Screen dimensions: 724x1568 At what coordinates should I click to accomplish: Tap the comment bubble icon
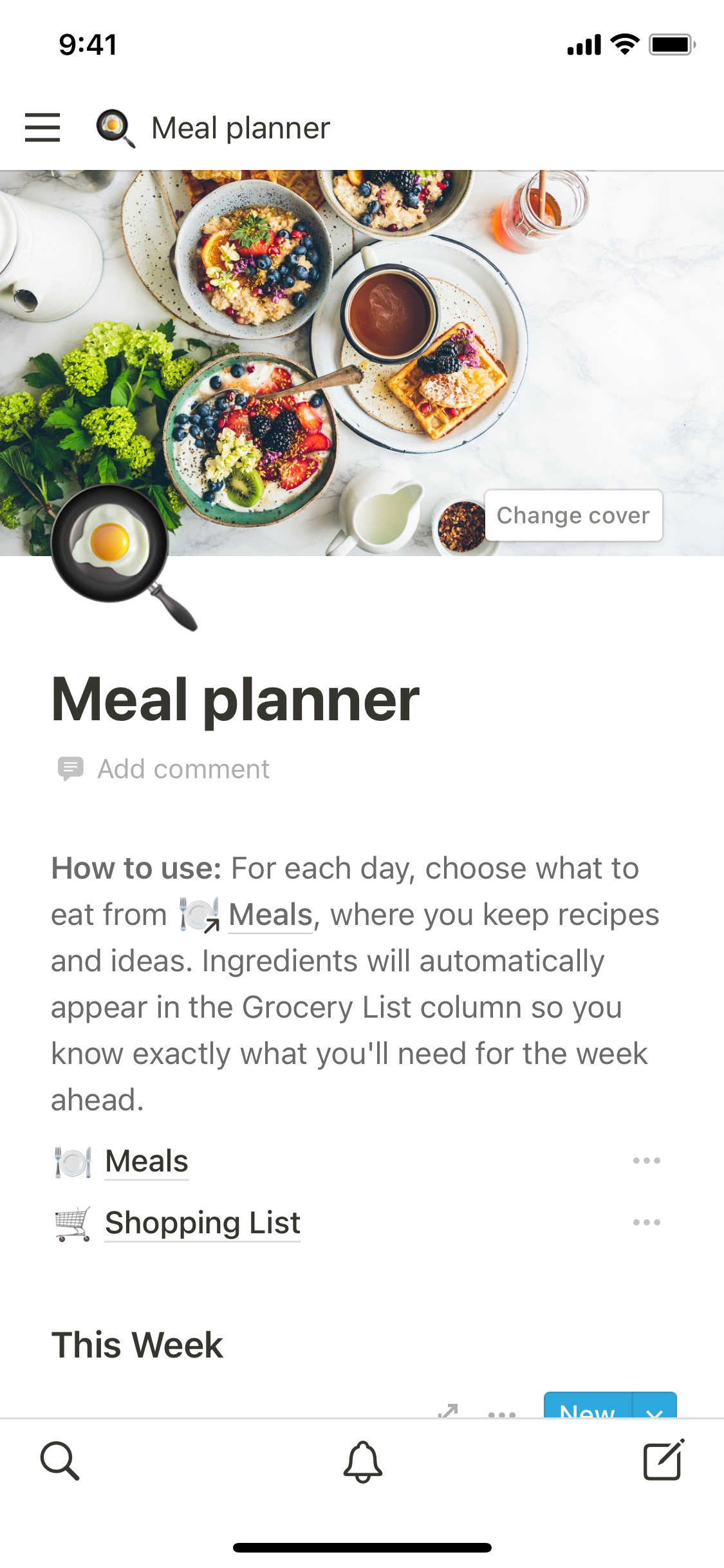[70, 769]
